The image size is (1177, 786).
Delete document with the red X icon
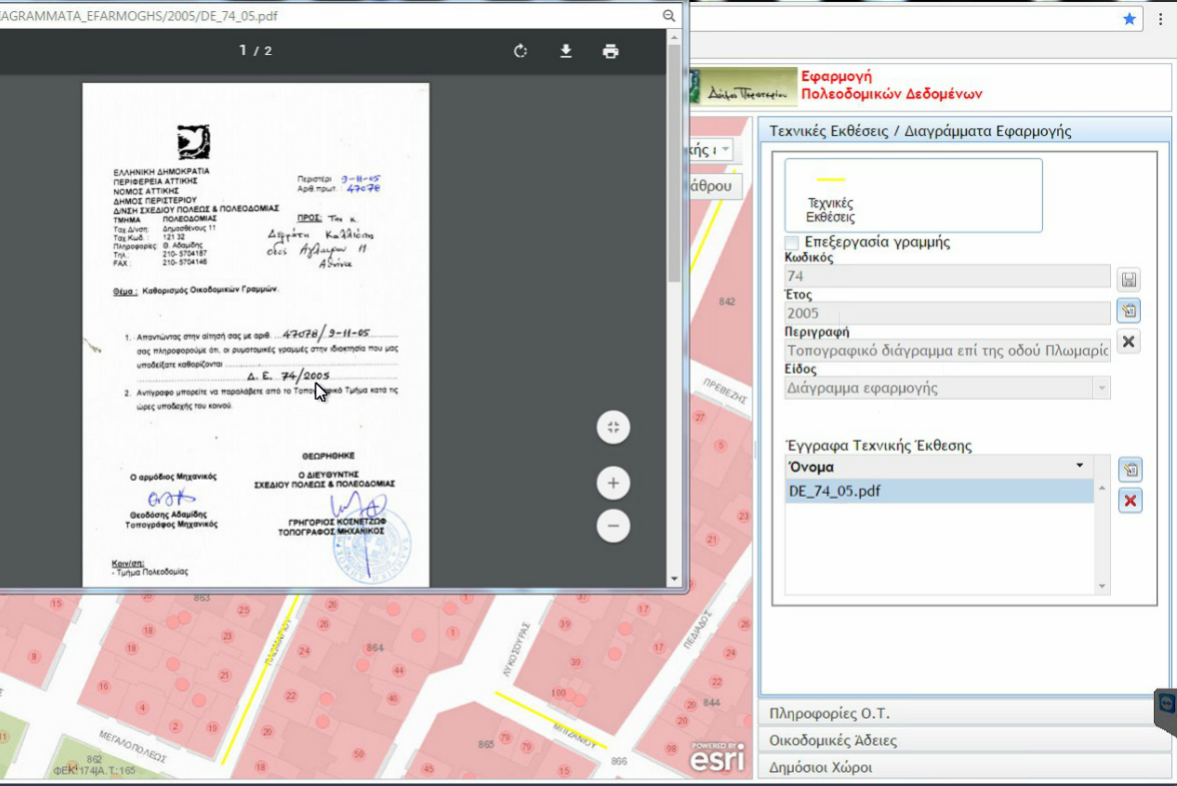tap(1130, 501)
